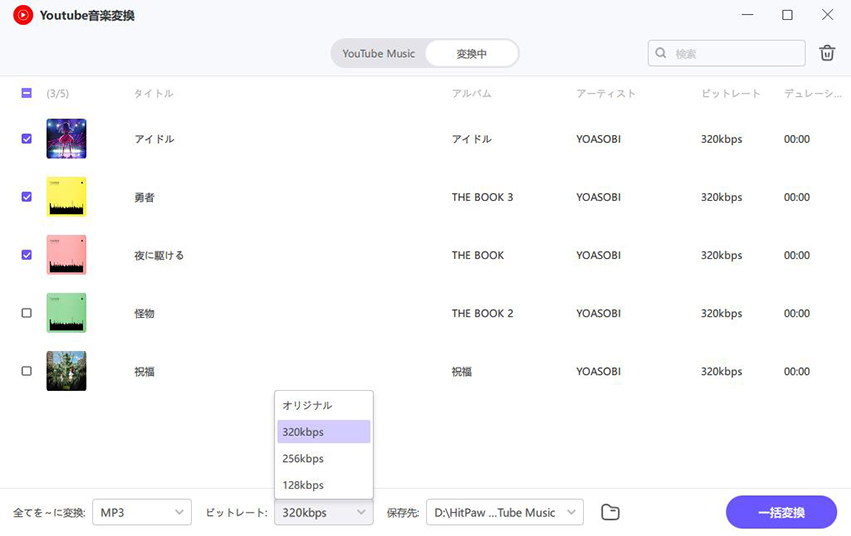This screenshot has height=536, width=851.
Task: Choose 128kbps bitrate option
Action: point(323,485)
